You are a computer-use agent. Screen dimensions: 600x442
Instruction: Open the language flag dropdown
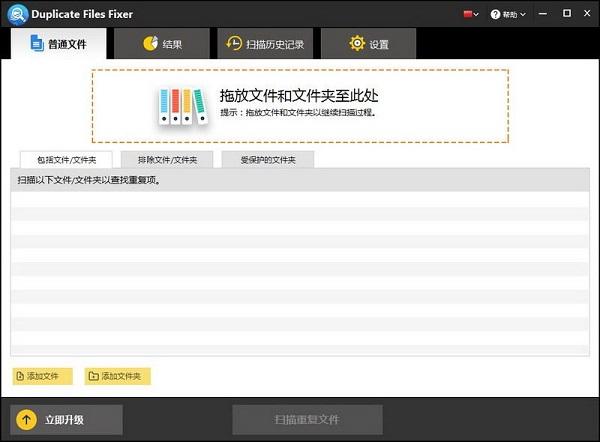tap(470, 14)
